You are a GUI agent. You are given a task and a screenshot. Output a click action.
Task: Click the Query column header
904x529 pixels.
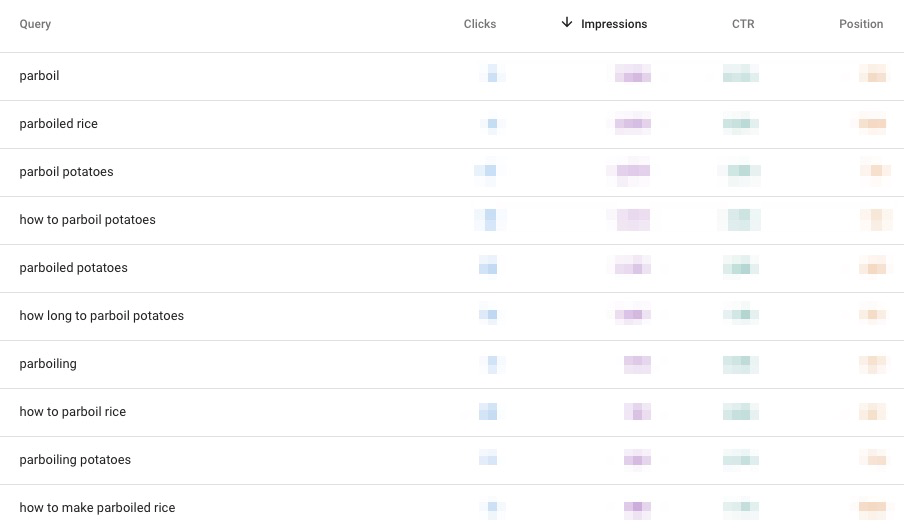(35, 24)
